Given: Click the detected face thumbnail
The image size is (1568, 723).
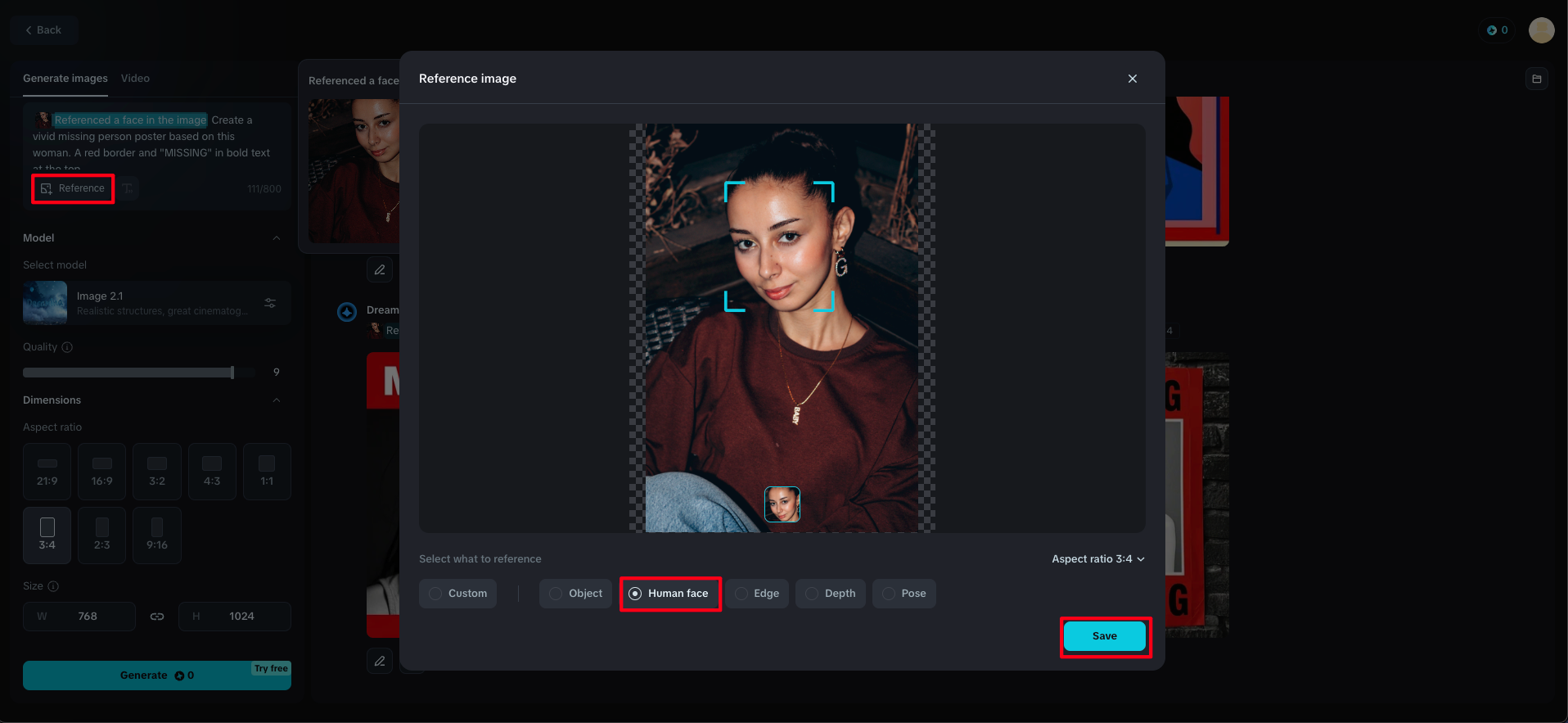Looking at the screenshot, I should pyautogui.click(x=782, y=504).
